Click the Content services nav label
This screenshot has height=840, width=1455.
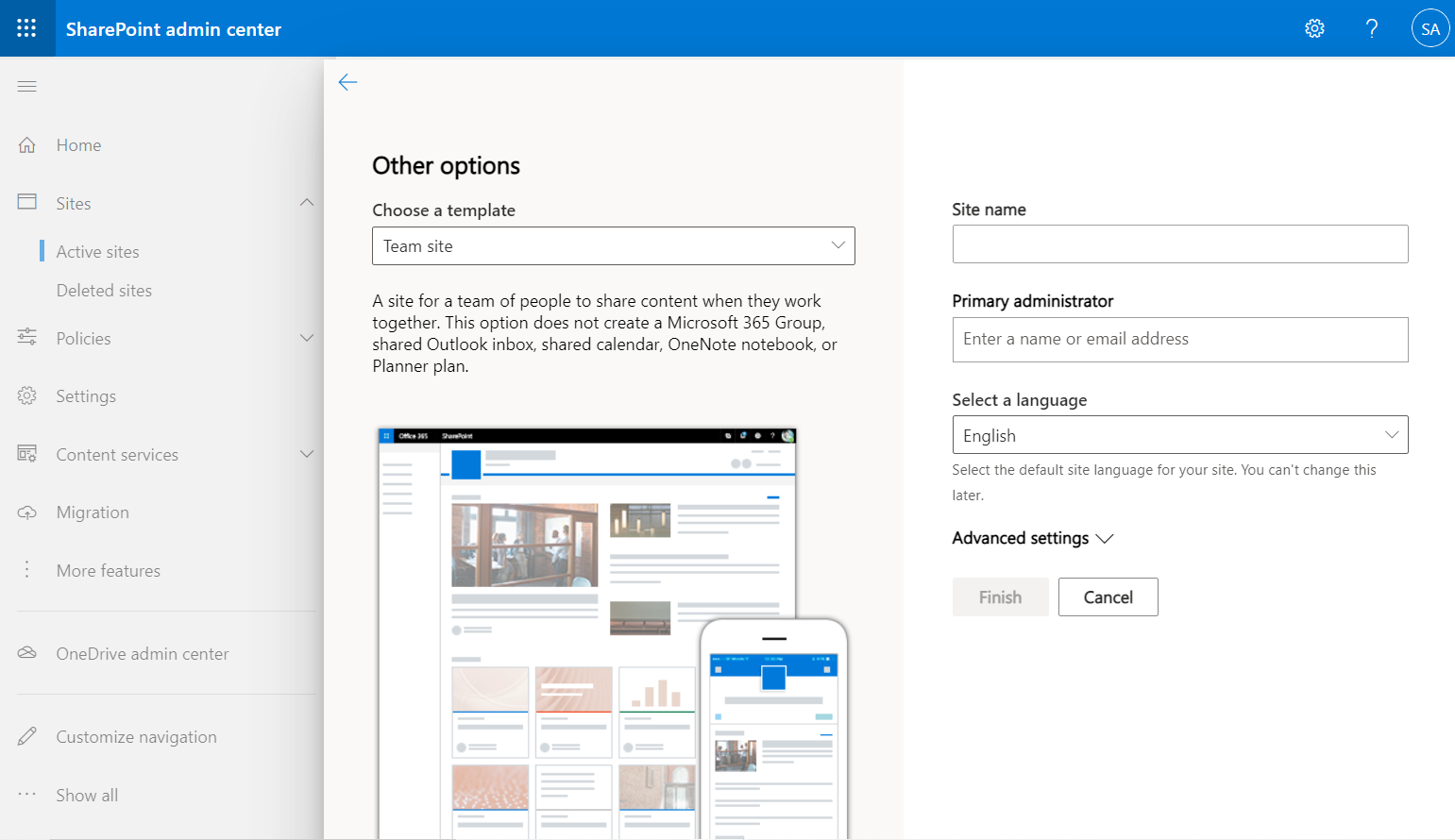(x=117, y=455)
